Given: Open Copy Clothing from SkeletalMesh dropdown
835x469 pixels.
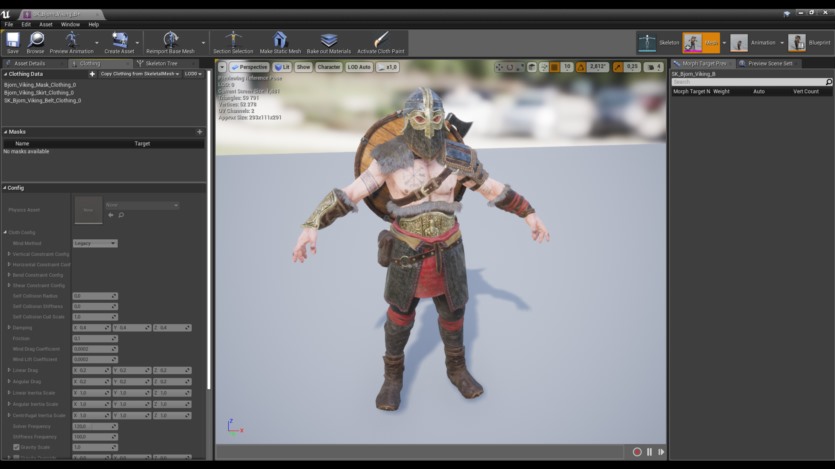Looking at the screenshot, I should coord(140,74).
